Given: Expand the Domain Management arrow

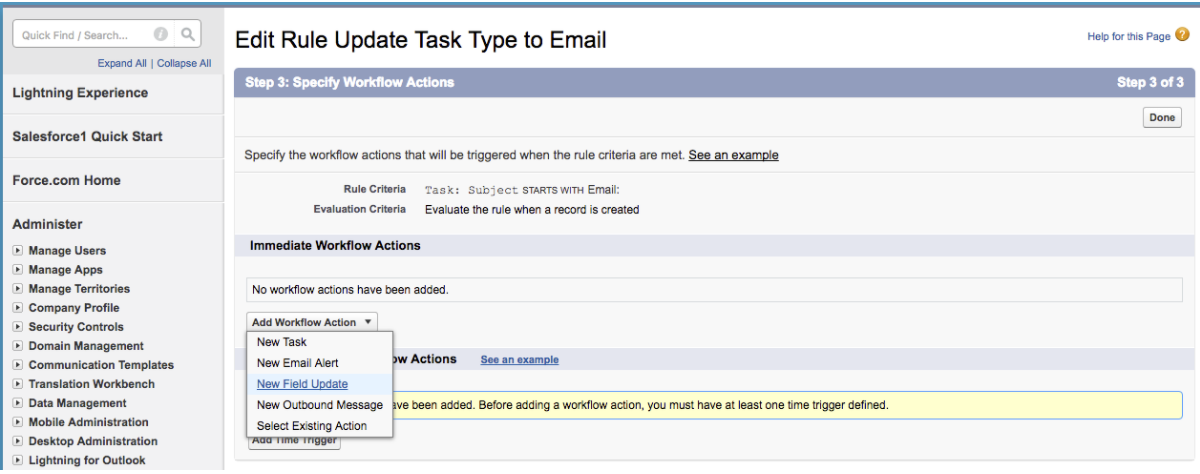Looking at the screenshot, I should 18,346.
